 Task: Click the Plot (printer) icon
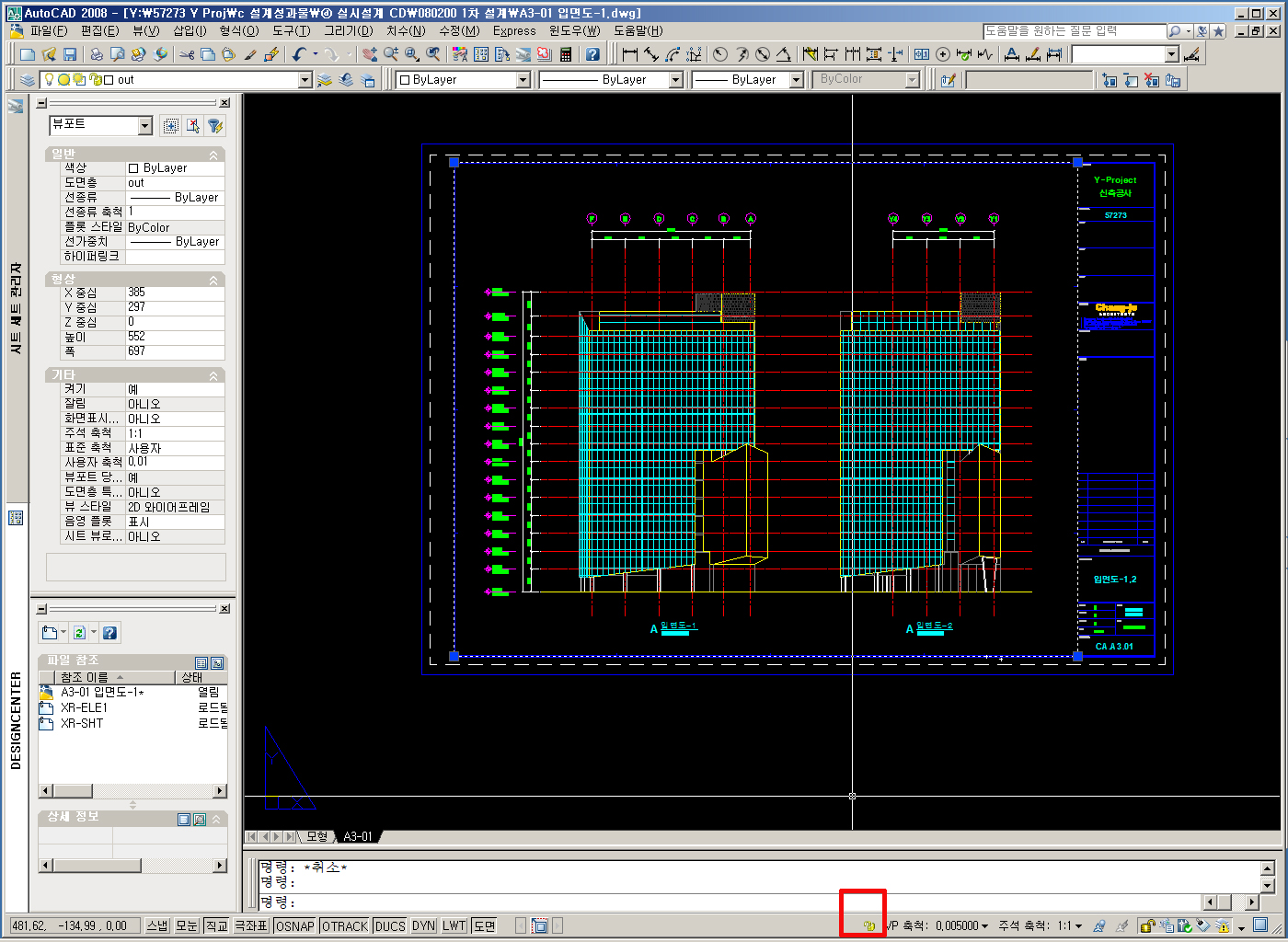point(97,55)
